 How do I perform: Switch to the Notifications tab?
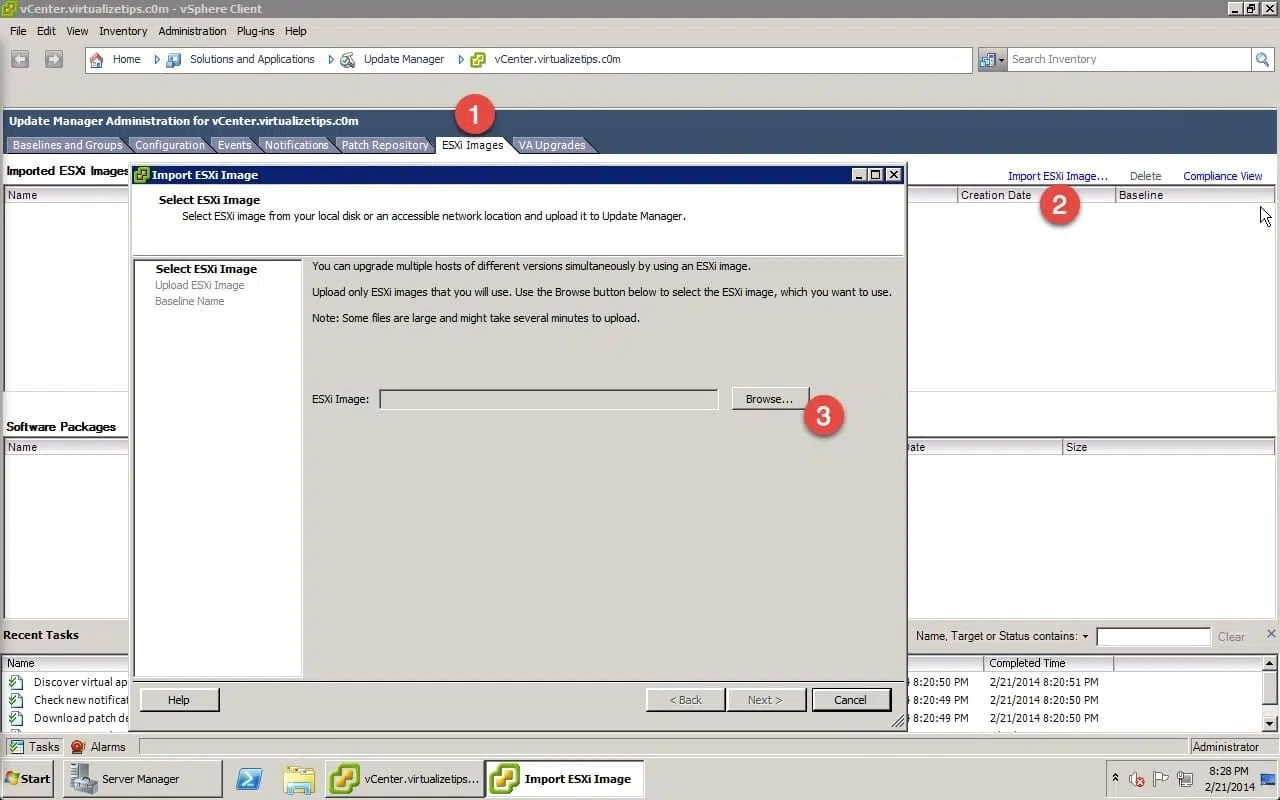pyautogui.click(x=296, y=145)
